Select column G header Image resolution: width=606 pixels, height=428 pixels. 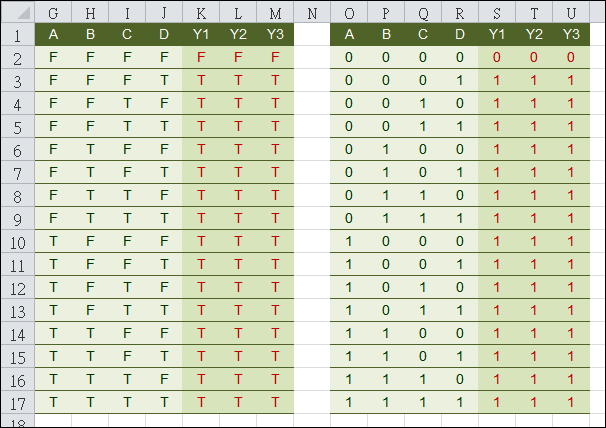tap(53, 13)
